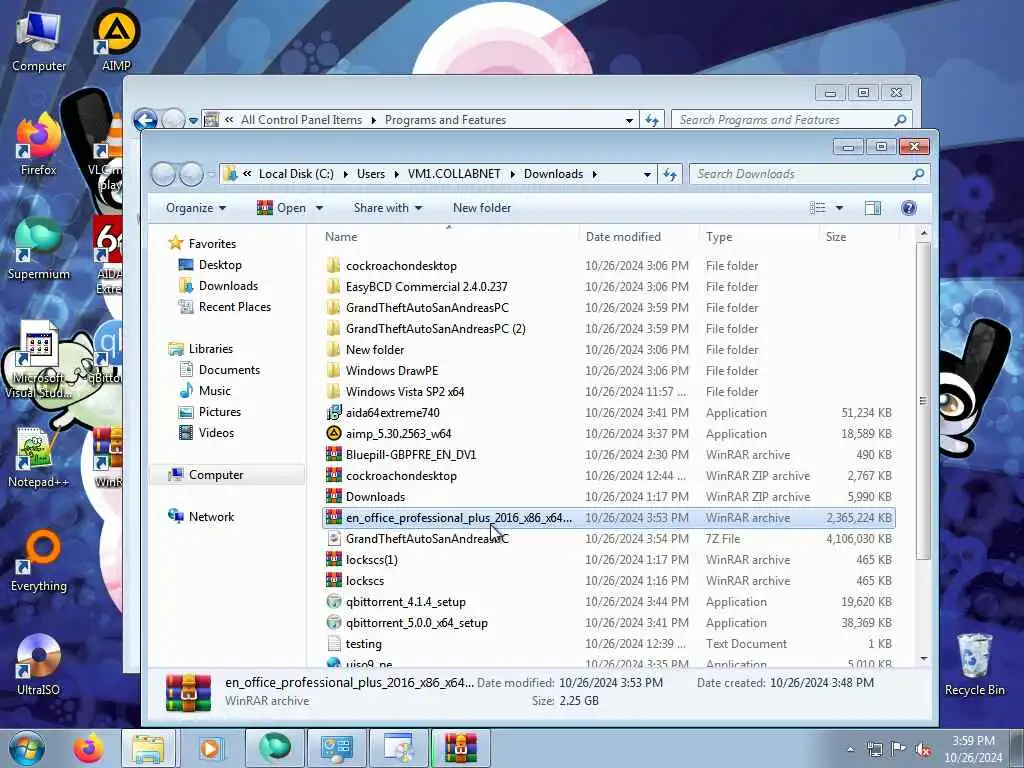This screenshot has width=1024, height=768.
Task: Open the Organize menu
Action: pos(196,208)
